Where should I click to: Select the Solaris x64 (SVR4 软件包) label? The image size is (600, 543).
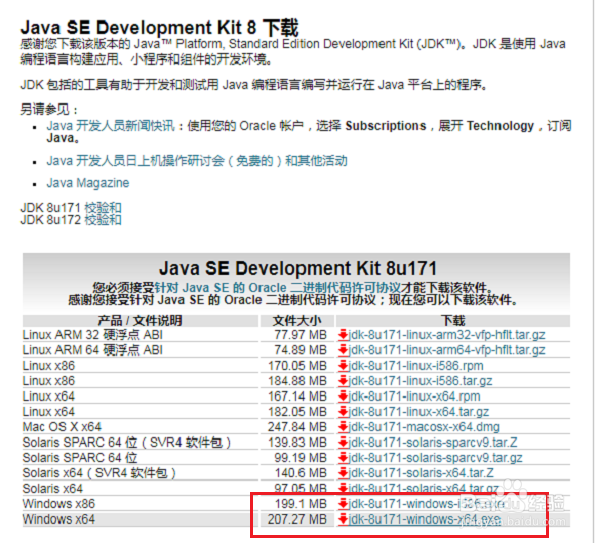point(99,473)
